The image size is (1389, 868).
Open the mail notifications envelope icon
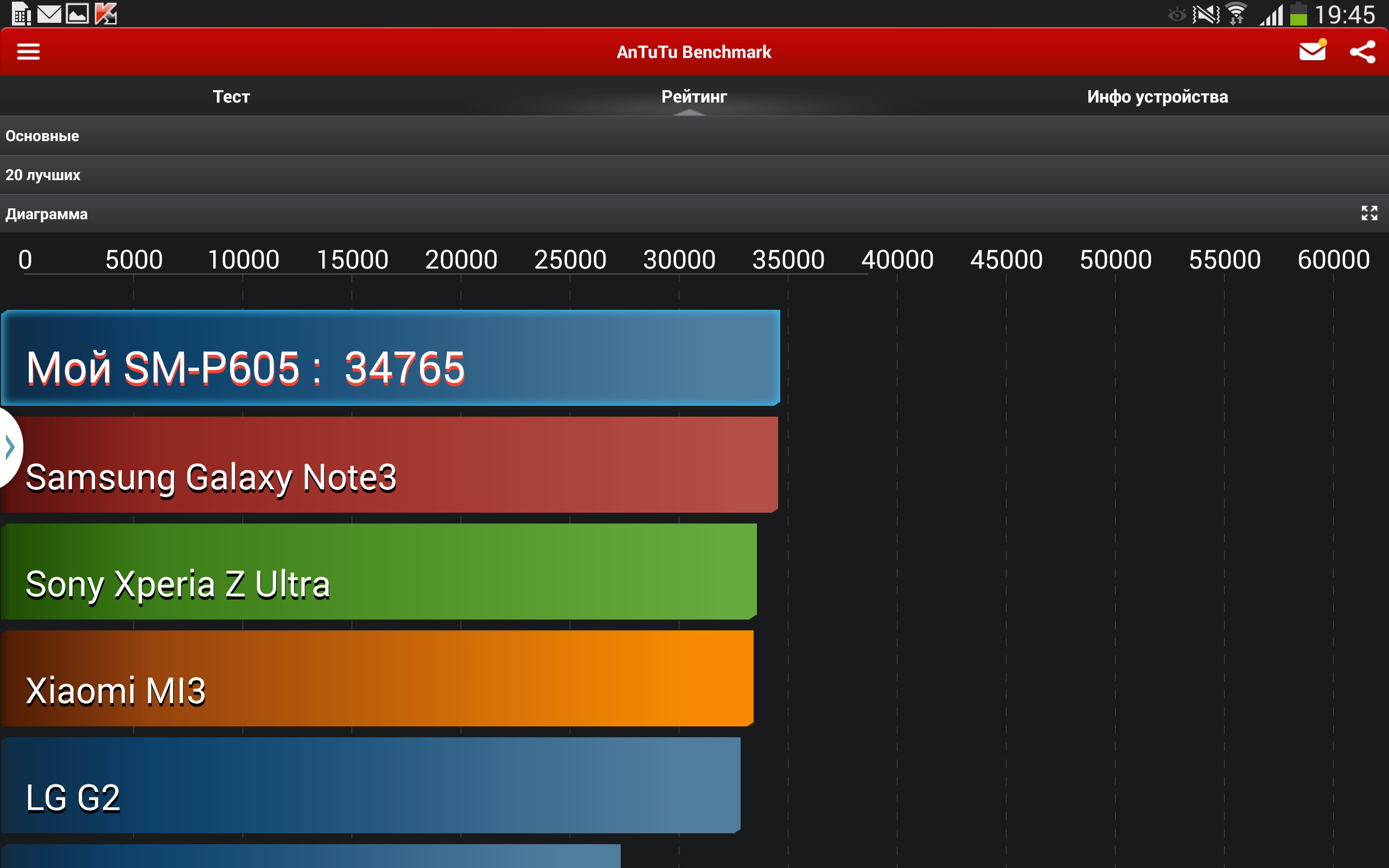click(1312, 52)
